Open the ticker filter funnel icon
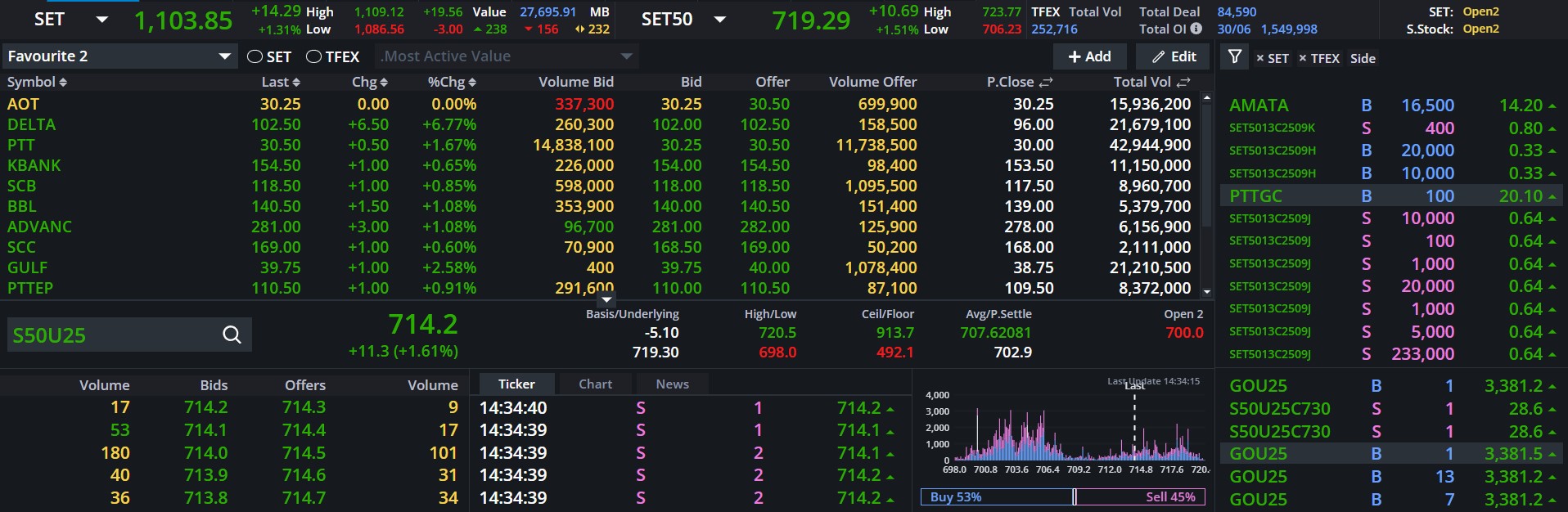 [x=1235, y=56]
